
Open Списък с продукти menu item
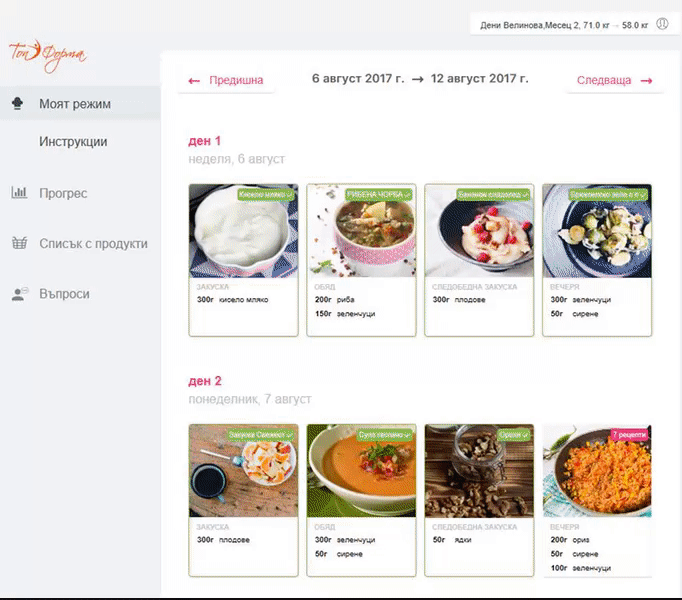coord(94,244)
